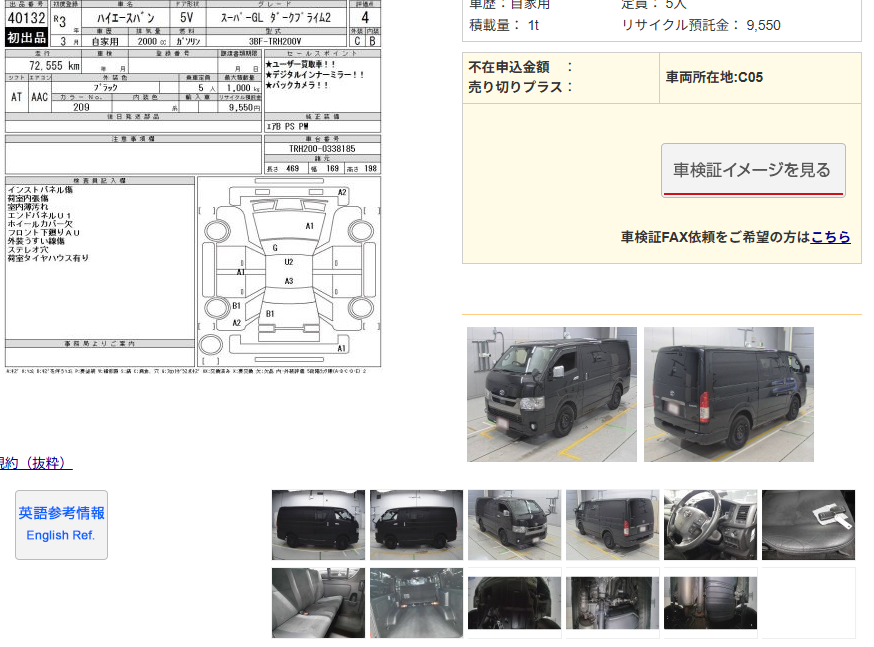This screenshot has width=874, height=647.
Task: View the middle underbody chassis thumbnail
Action: (x=612, y=603)
